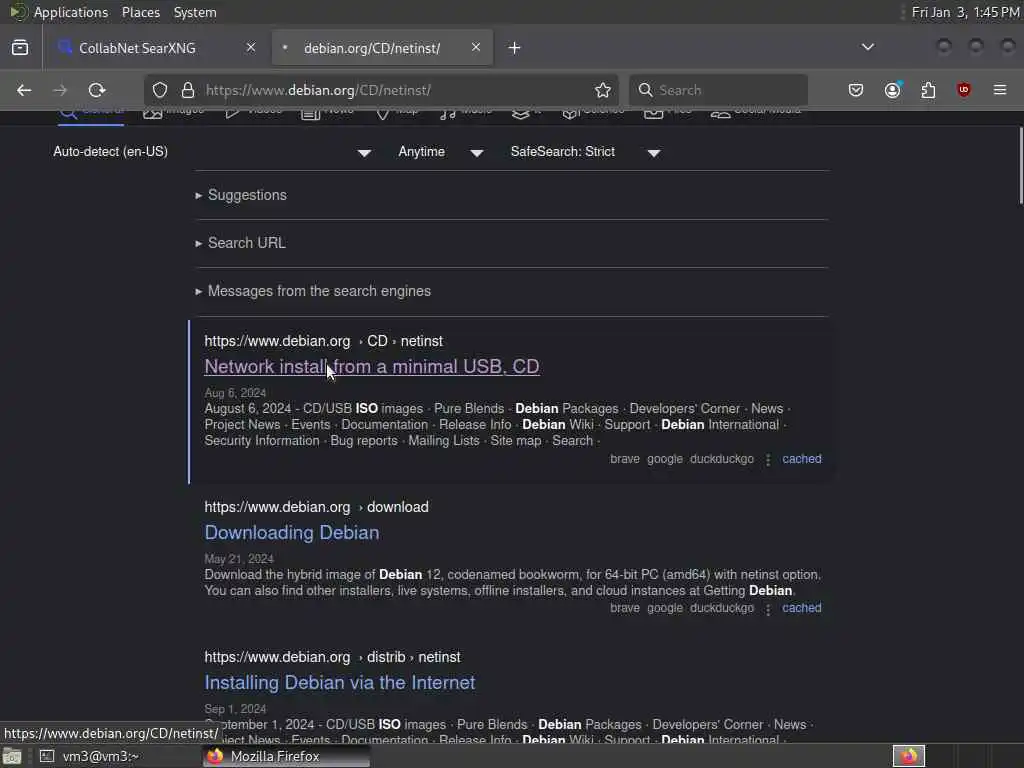
Task: Show site security info via padlock
Action: coord(188,90)
